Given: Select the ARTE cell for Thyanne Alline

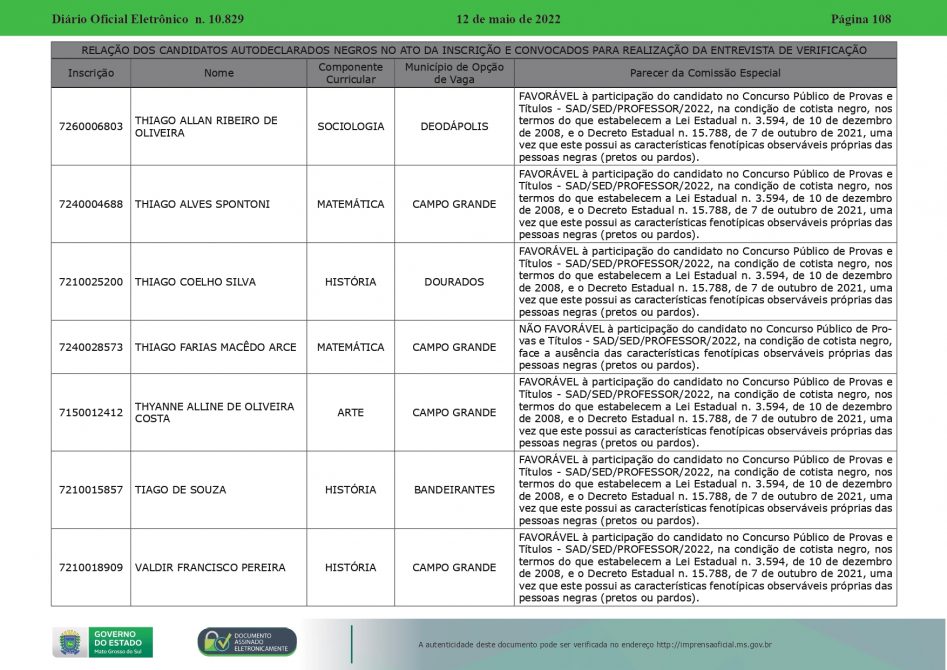Looking at the screenshot, I should [x=351, y=412].
